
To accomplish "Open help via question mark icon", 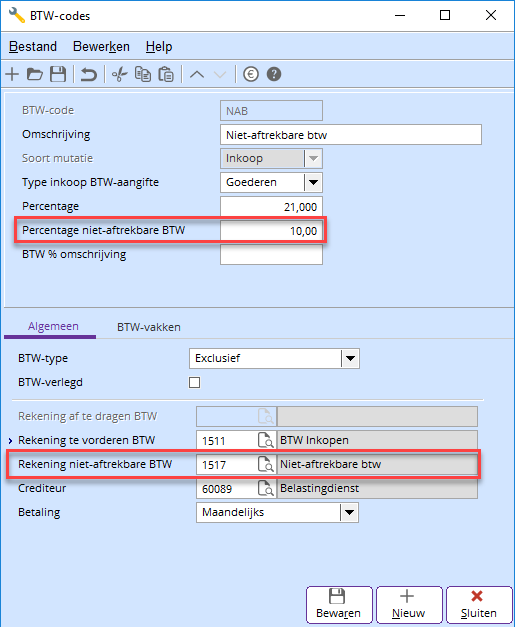I will pyautogui.click(x=274, y=74).
